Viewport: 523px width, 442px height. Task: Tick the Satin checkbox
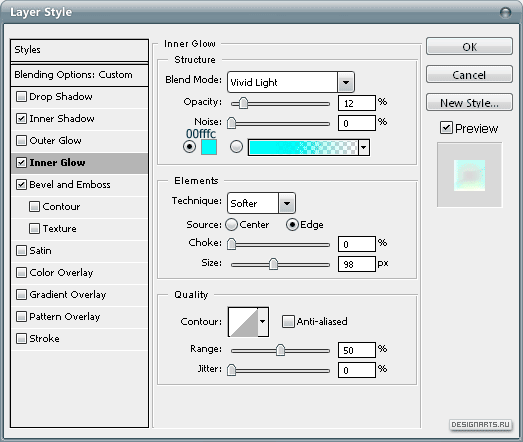(x=21, y=251)
